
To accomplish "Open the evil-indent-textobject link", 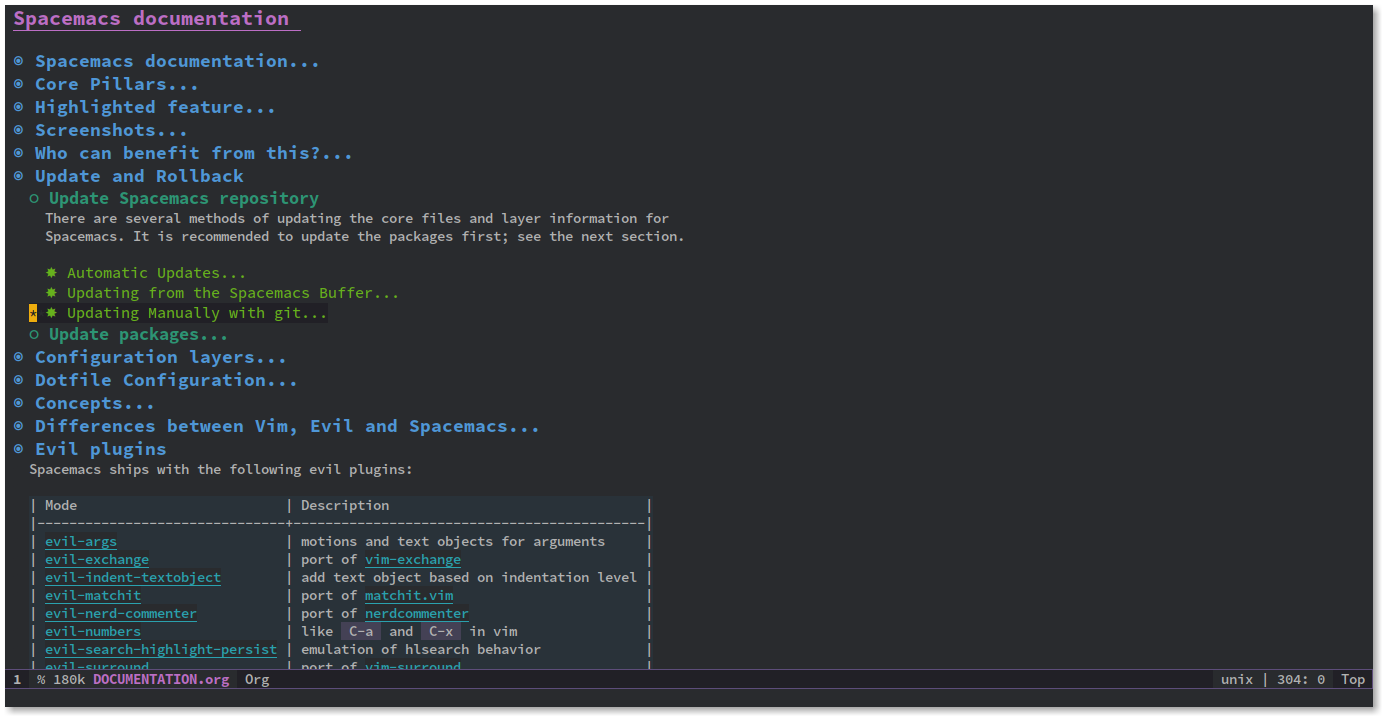I will tap(133, 578).
